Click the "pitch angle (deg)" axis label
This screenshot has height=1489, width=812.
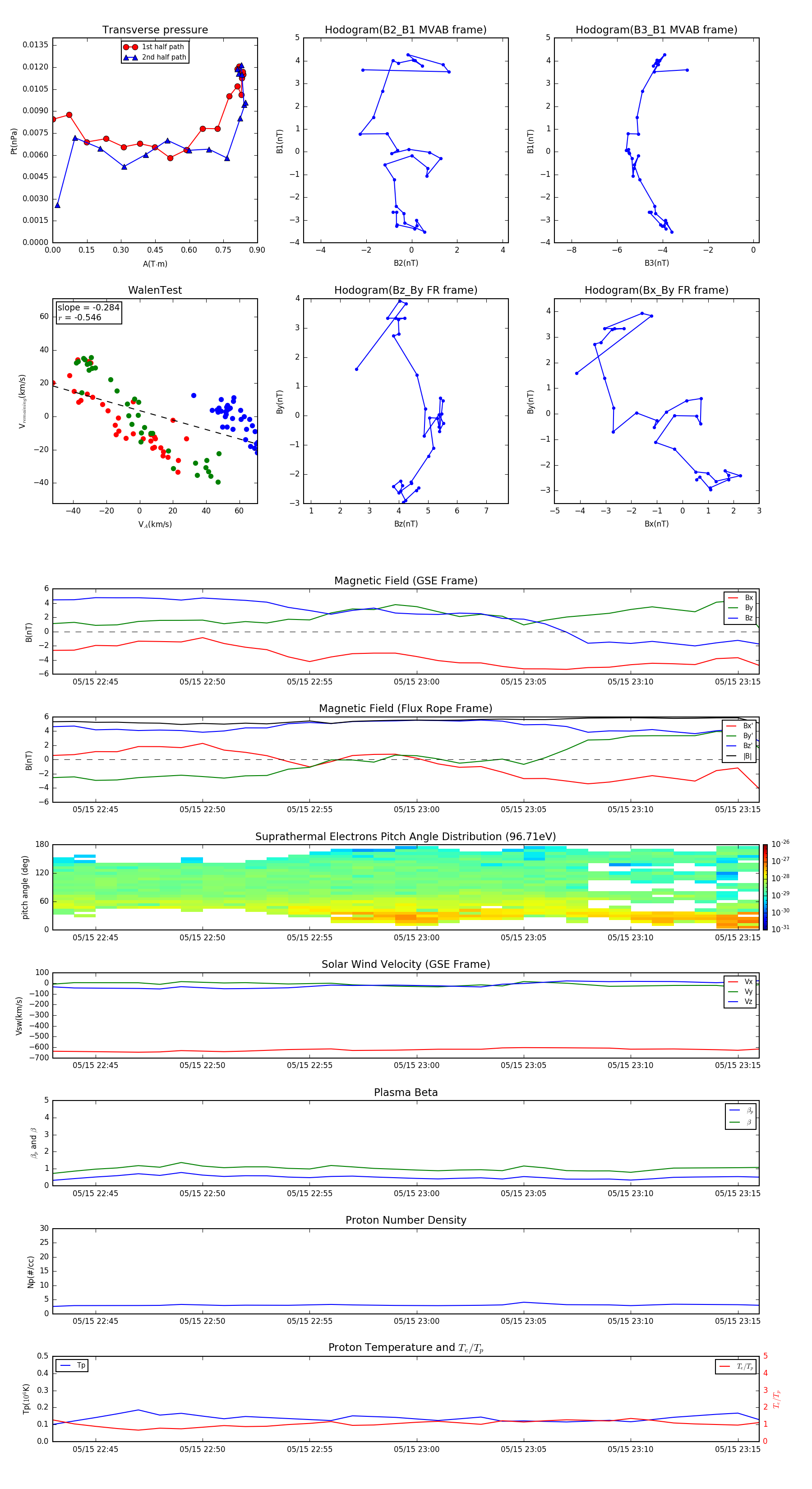coord(25,887)
